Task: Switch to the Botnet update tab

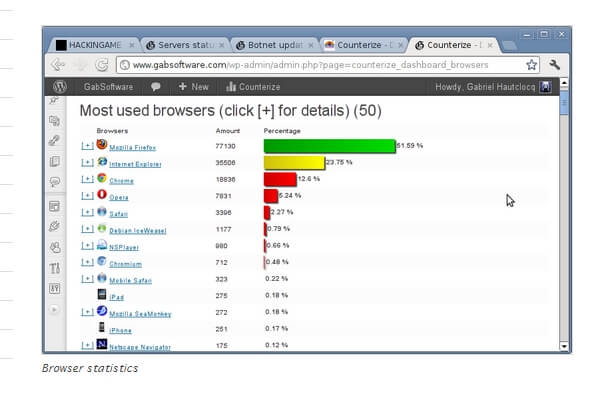Action: coord(275,45)
